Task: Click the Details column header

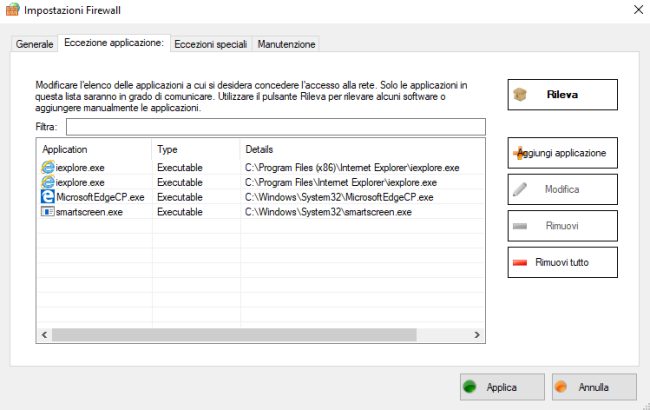Action: [360, 149]
